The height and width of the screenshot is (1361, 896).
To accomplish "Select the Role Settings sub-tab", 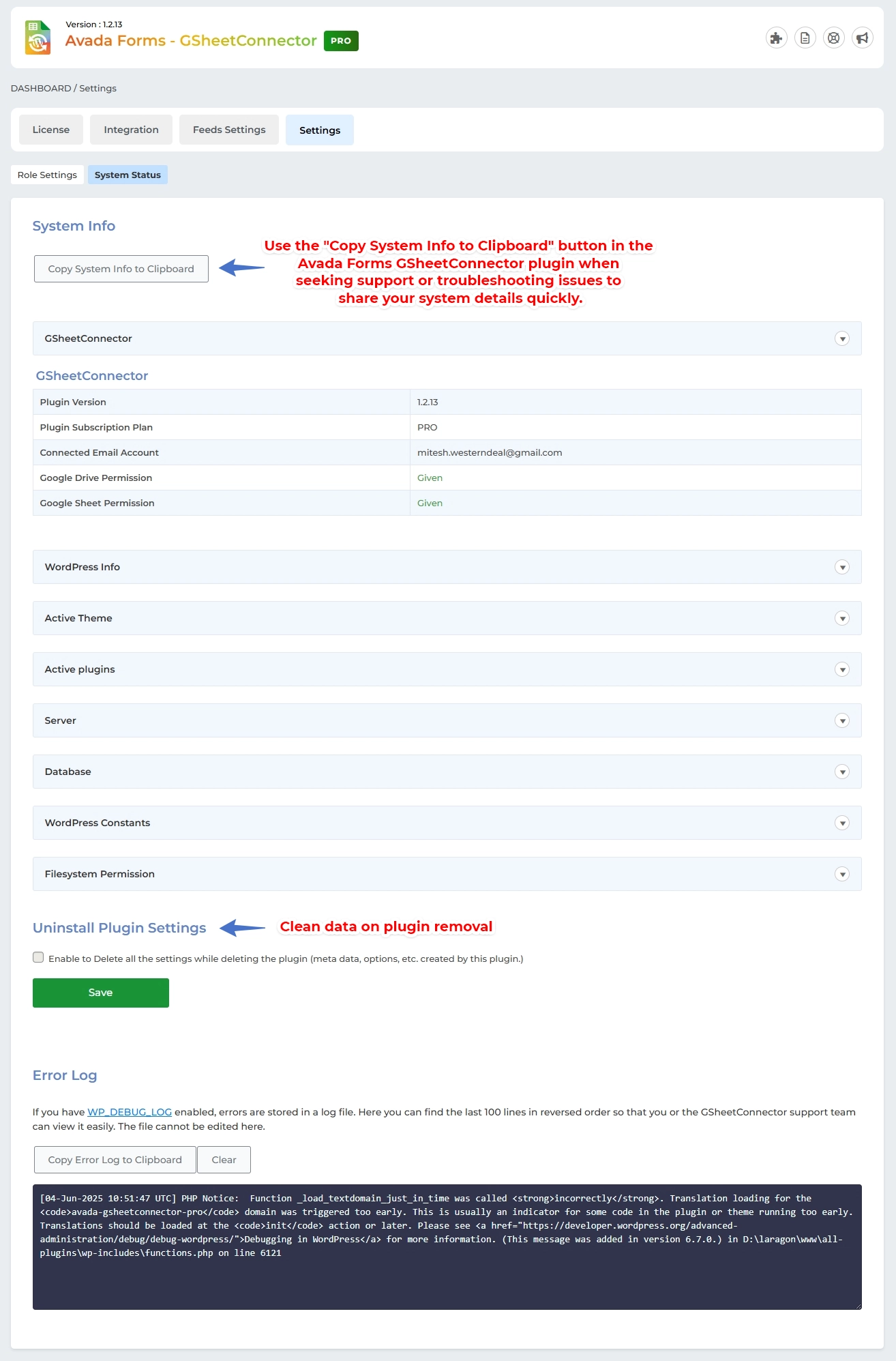I will (x=47, y=175).
